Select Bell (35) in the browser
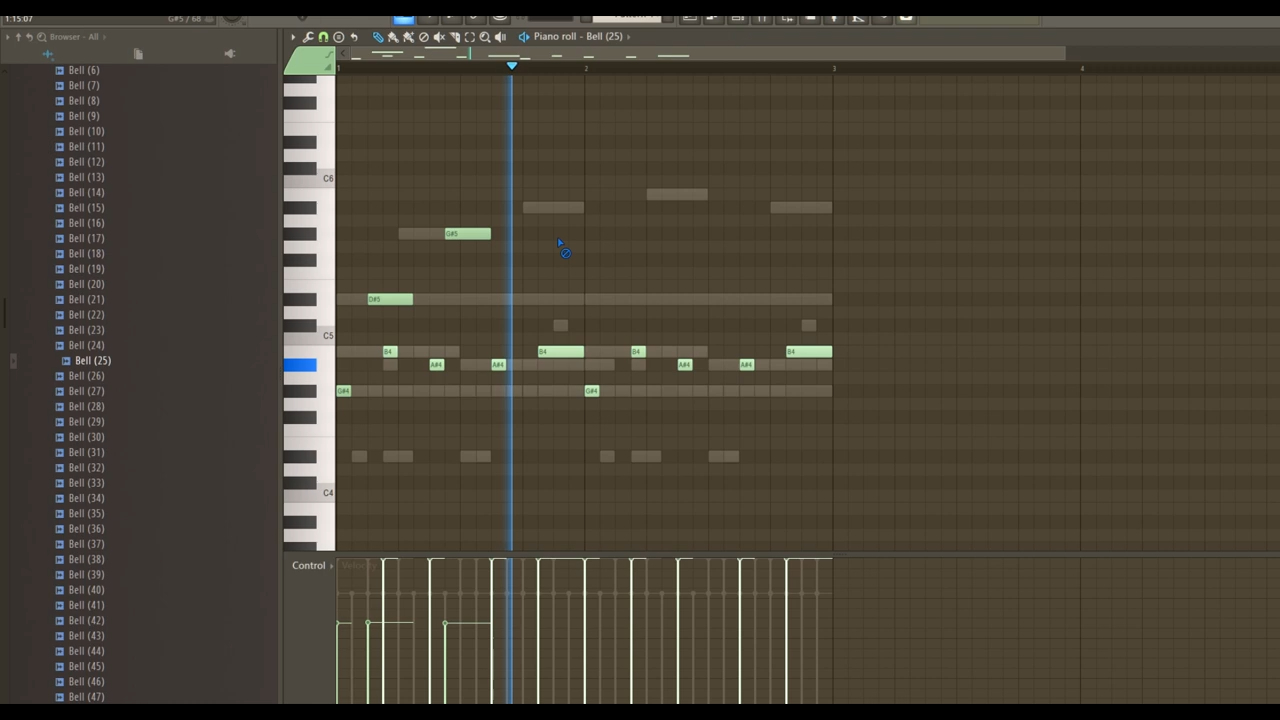The width and height of the screenshot is (1280, 720). click(x=86, y=513)
